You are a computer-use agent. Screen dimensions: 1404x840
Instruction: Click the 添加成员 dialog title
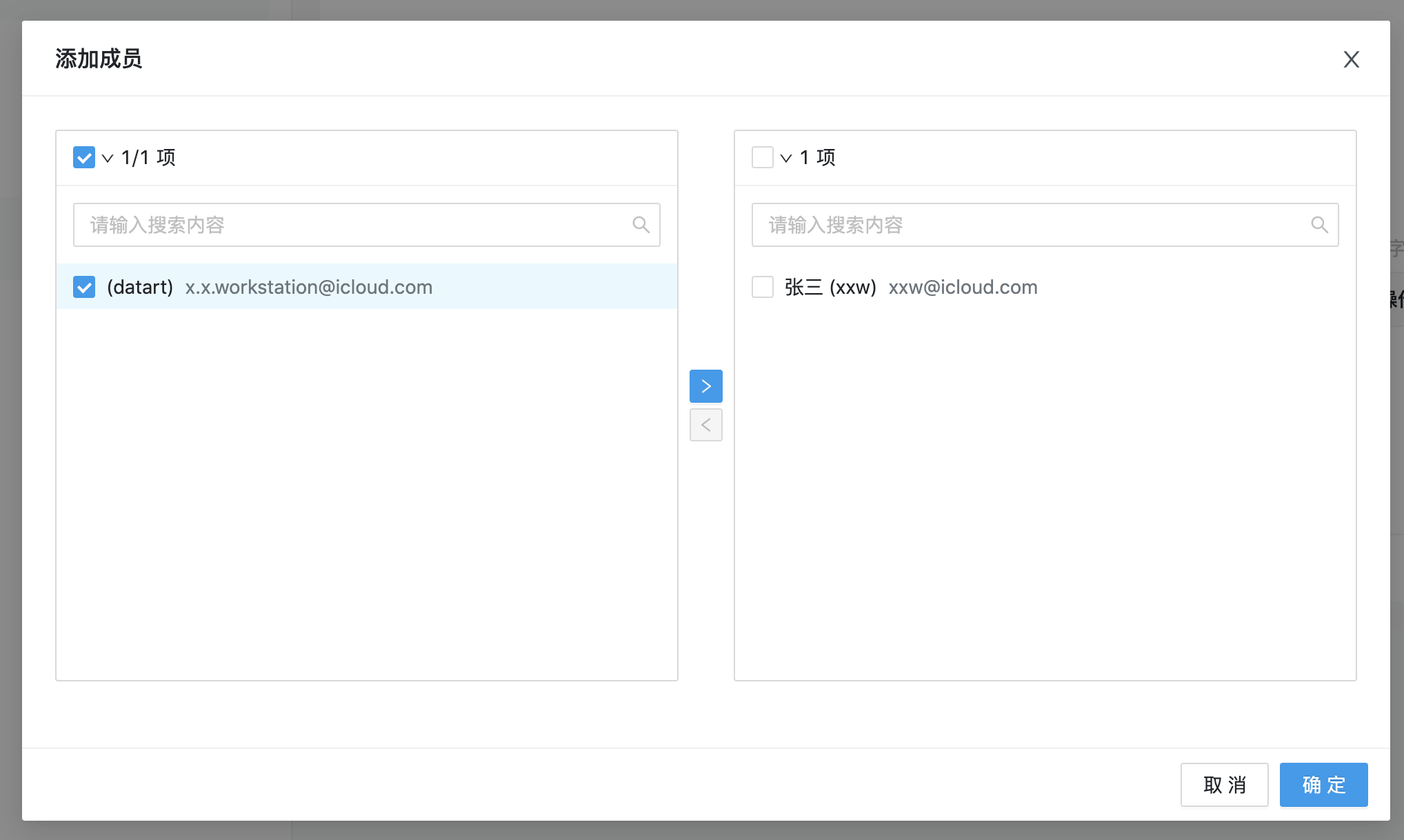99,59
